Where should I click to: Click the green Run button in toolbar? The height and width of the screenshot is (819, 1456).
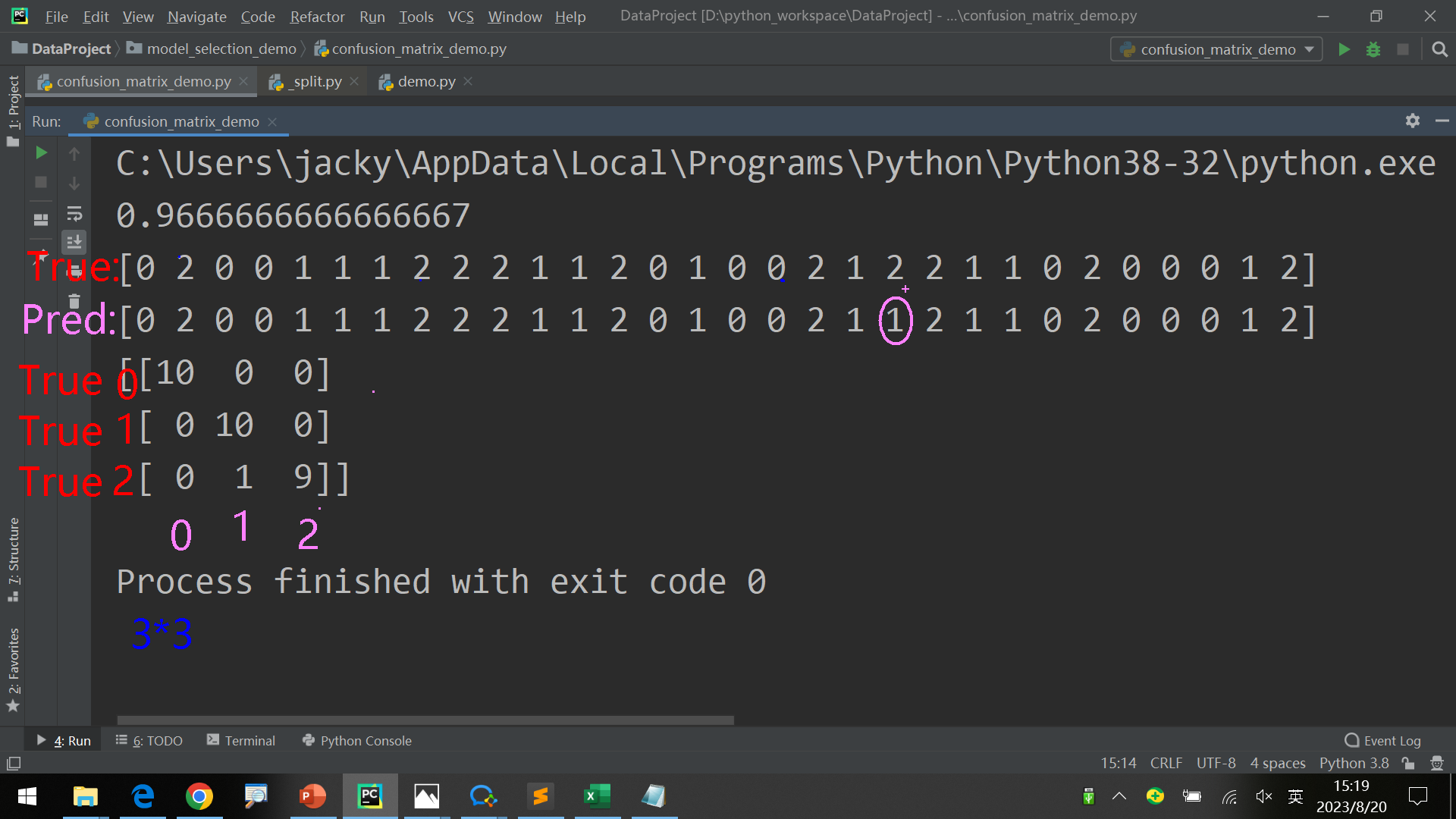pos(1344,49)
